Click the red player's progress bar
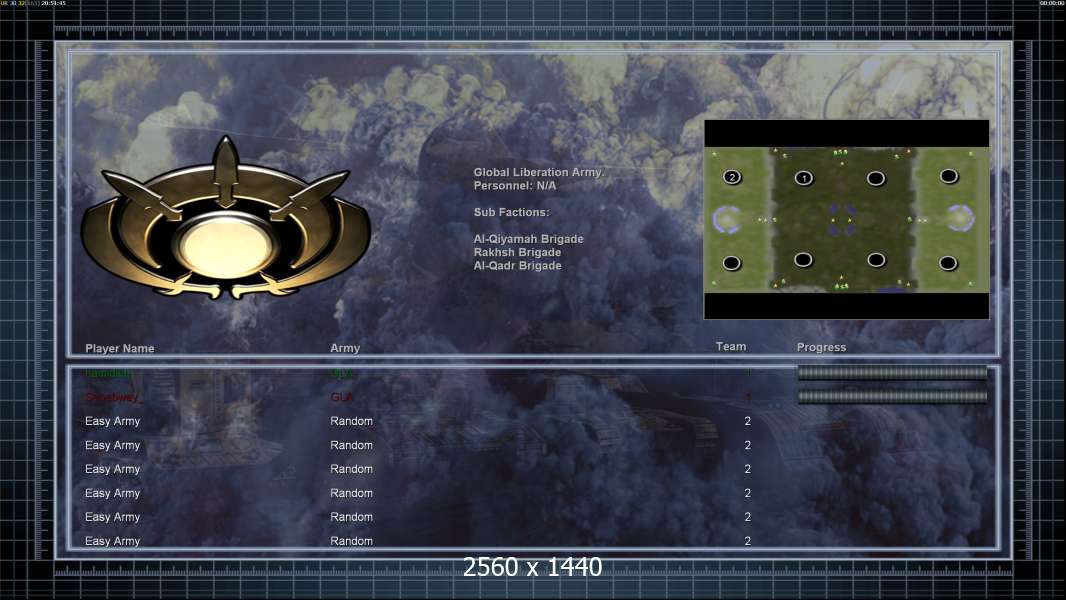 coord(892,396)
